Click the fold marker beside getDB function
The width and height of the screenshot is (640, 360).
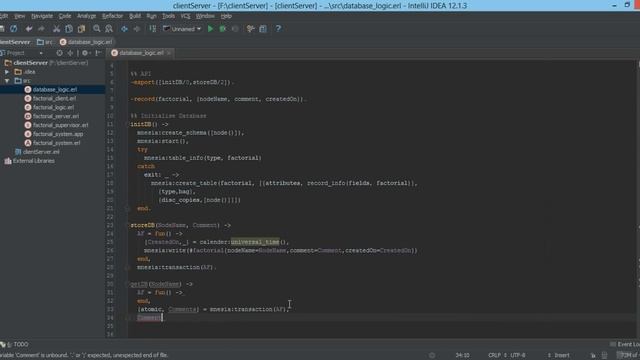point(127,284)
